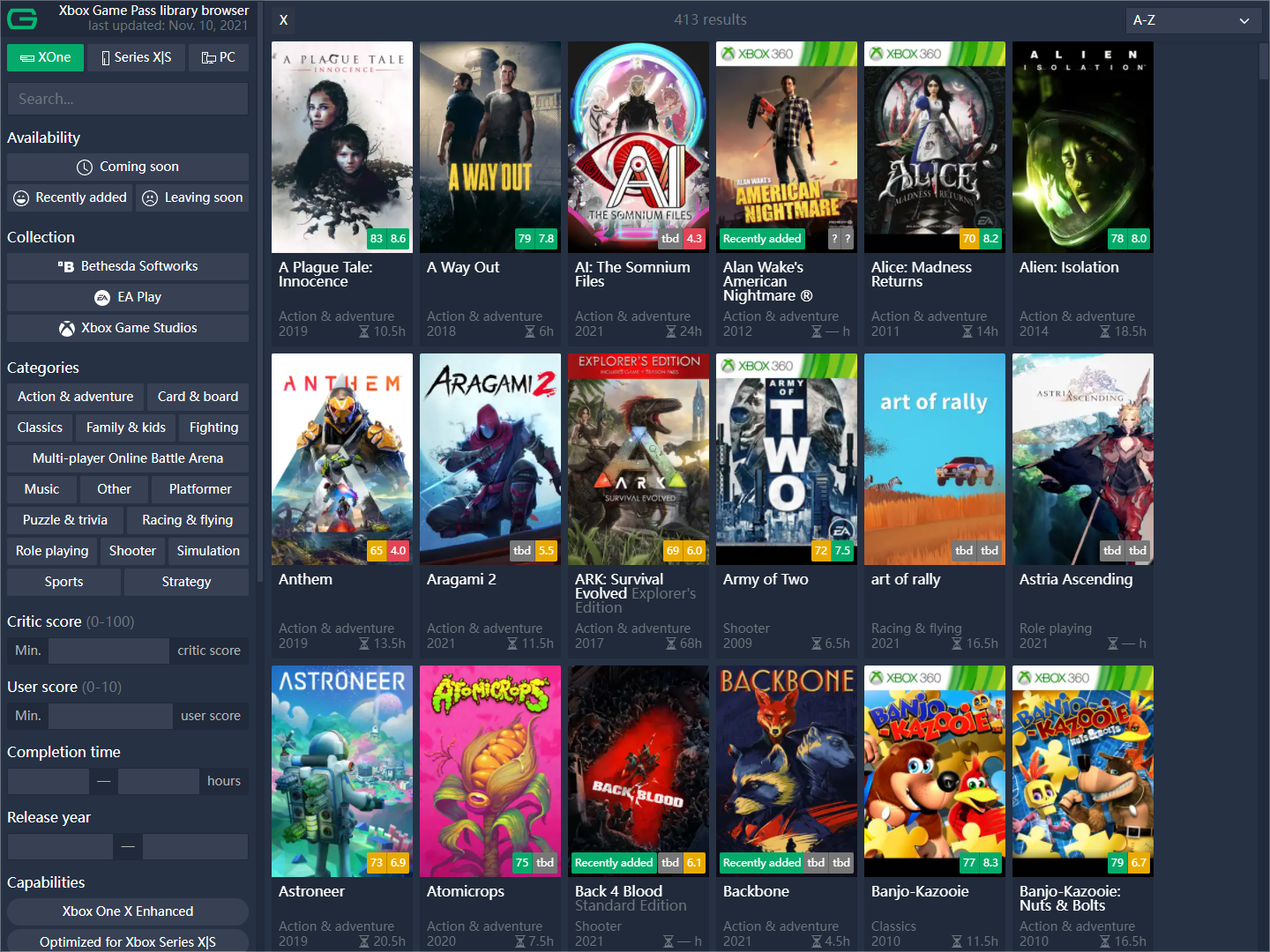This screenshot has width=1270, height=952.
Task: Select the Puzzle & trivia category
Action: pyautogui.click(x=64, y=520)
